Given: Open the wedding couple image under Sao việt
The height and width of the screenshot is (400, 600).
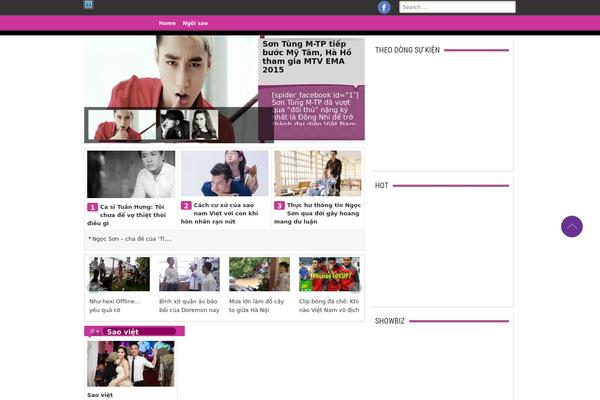Looking at the screenshot, I should [130, 364].
